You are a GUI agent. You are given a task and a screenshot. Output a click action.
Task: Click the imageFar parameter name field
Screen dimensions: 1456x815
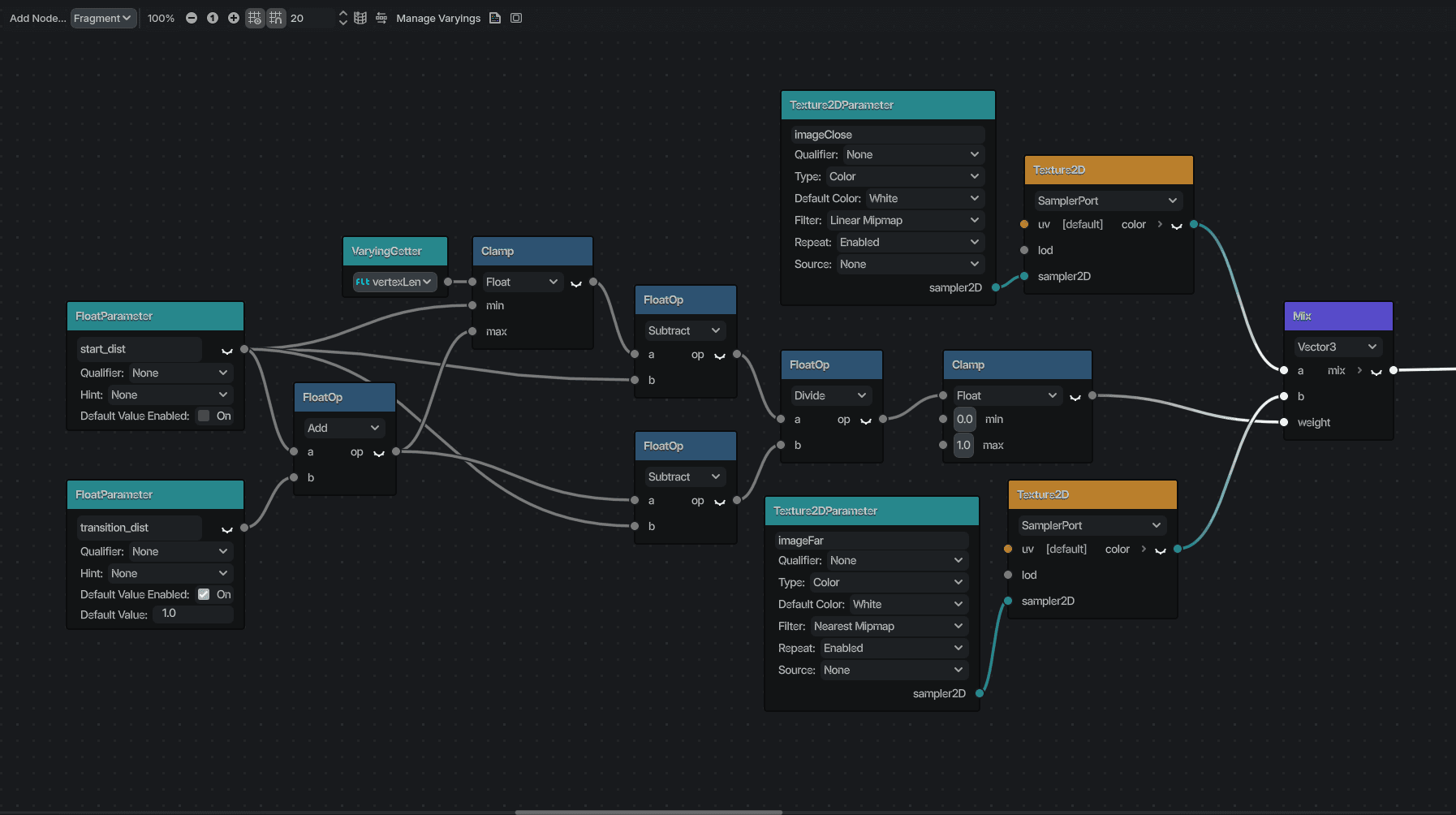coord(871,541)
